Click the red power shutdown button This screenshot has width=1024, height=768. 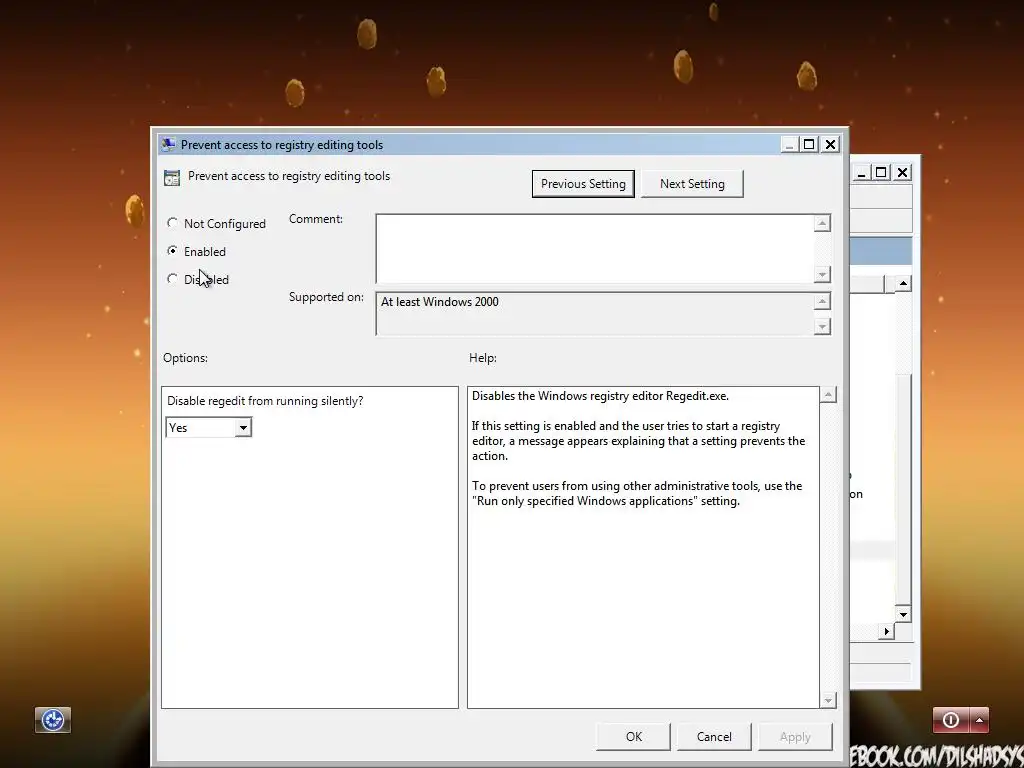[x=952, y=720]
